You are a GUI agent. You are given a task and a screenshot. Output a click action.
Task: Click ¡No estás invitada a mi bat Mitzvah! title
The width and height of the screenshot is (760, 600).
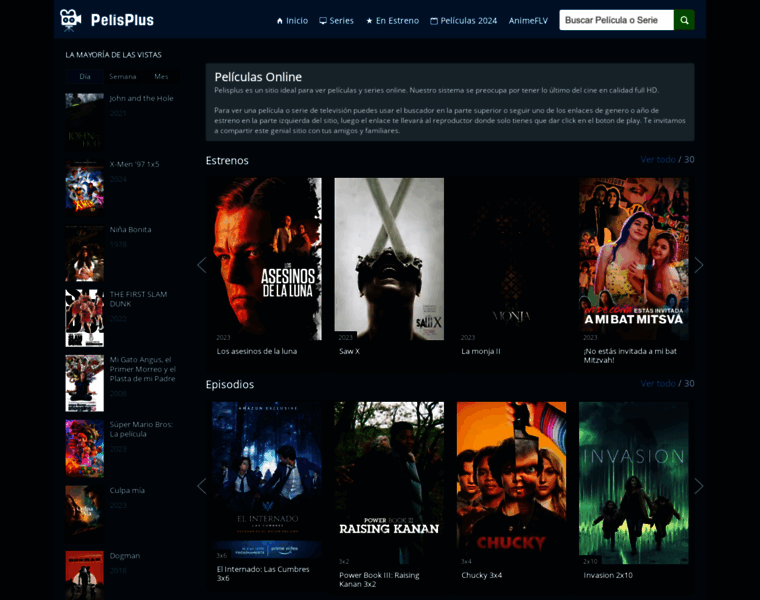[x=630, y=355]
